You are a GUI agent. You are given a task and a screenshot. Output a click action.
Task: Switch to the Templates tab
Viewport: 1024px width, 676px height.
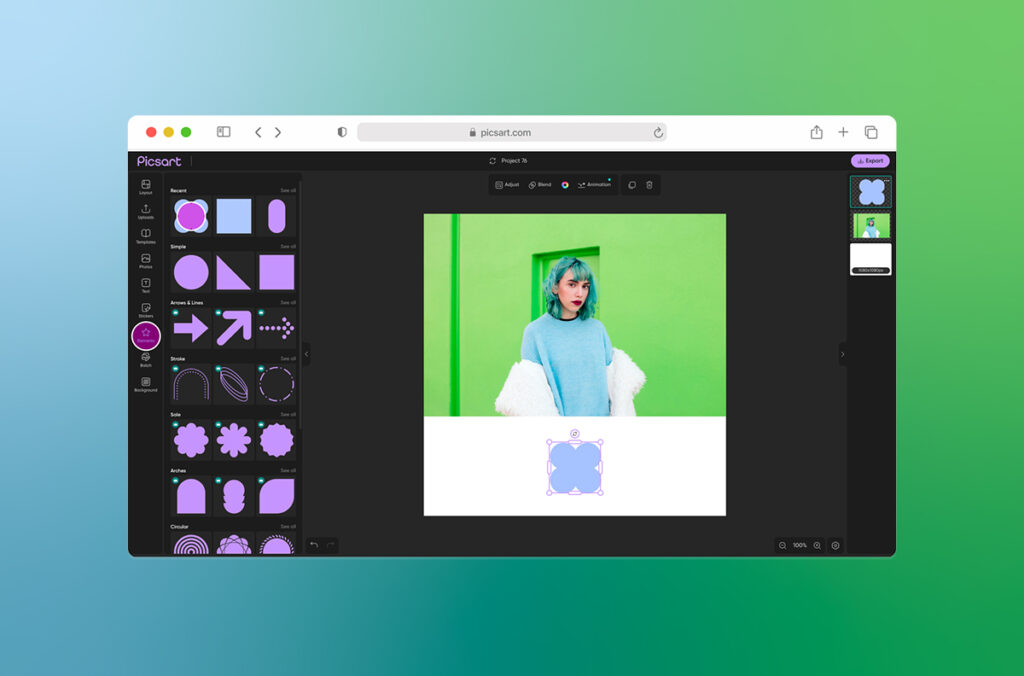coord(146,236)
